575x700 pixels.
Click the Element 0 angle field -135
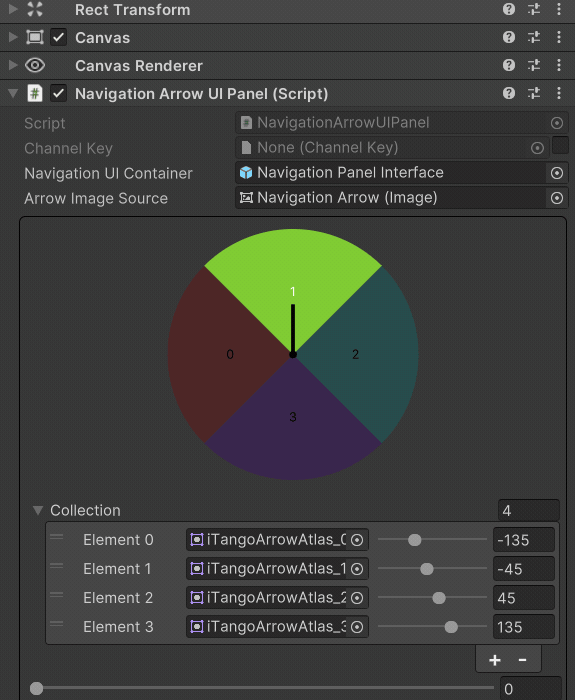[x=524, y=540]
